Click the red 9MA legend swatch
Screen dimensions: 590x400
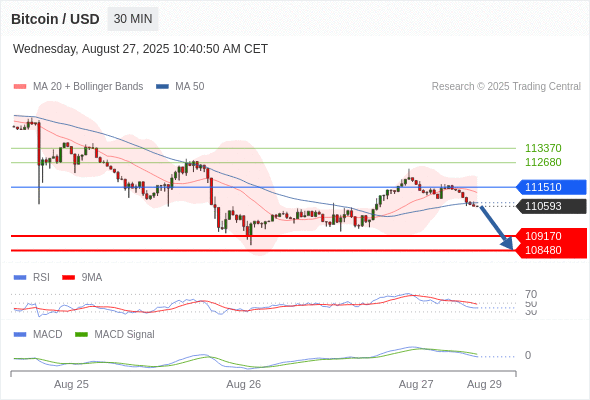(68, 278)
